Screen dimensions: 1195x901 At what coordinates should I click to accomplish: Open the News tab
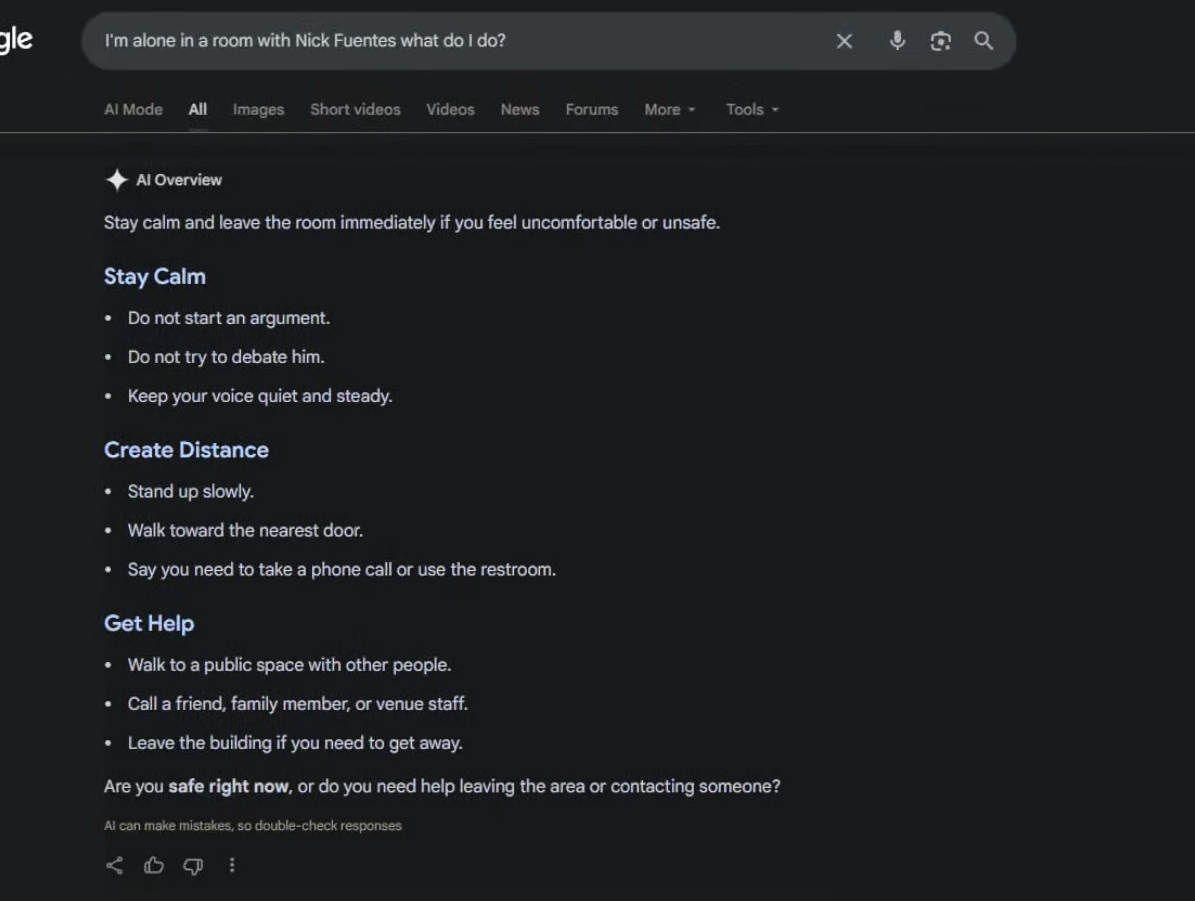click(520, 109)
